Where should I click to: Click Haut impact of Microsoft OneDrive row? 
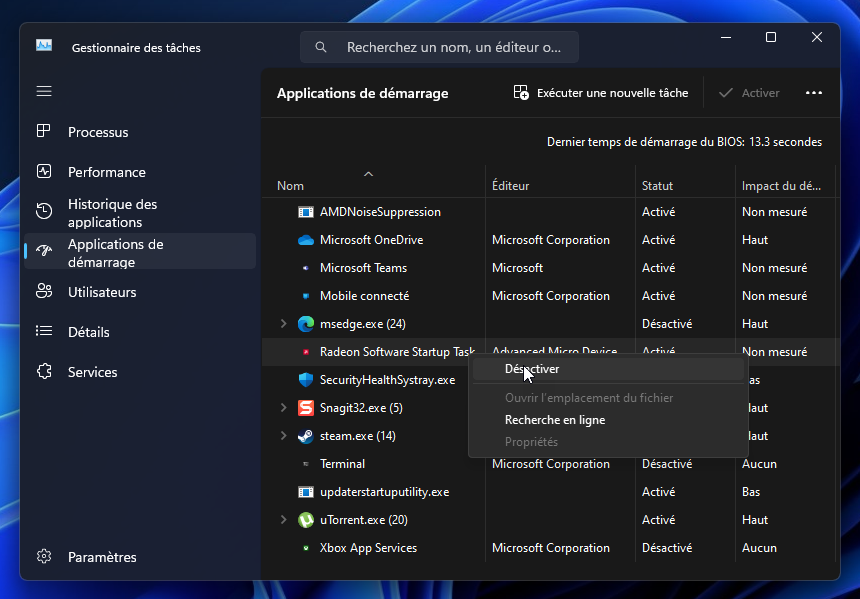tap(755, 240)
